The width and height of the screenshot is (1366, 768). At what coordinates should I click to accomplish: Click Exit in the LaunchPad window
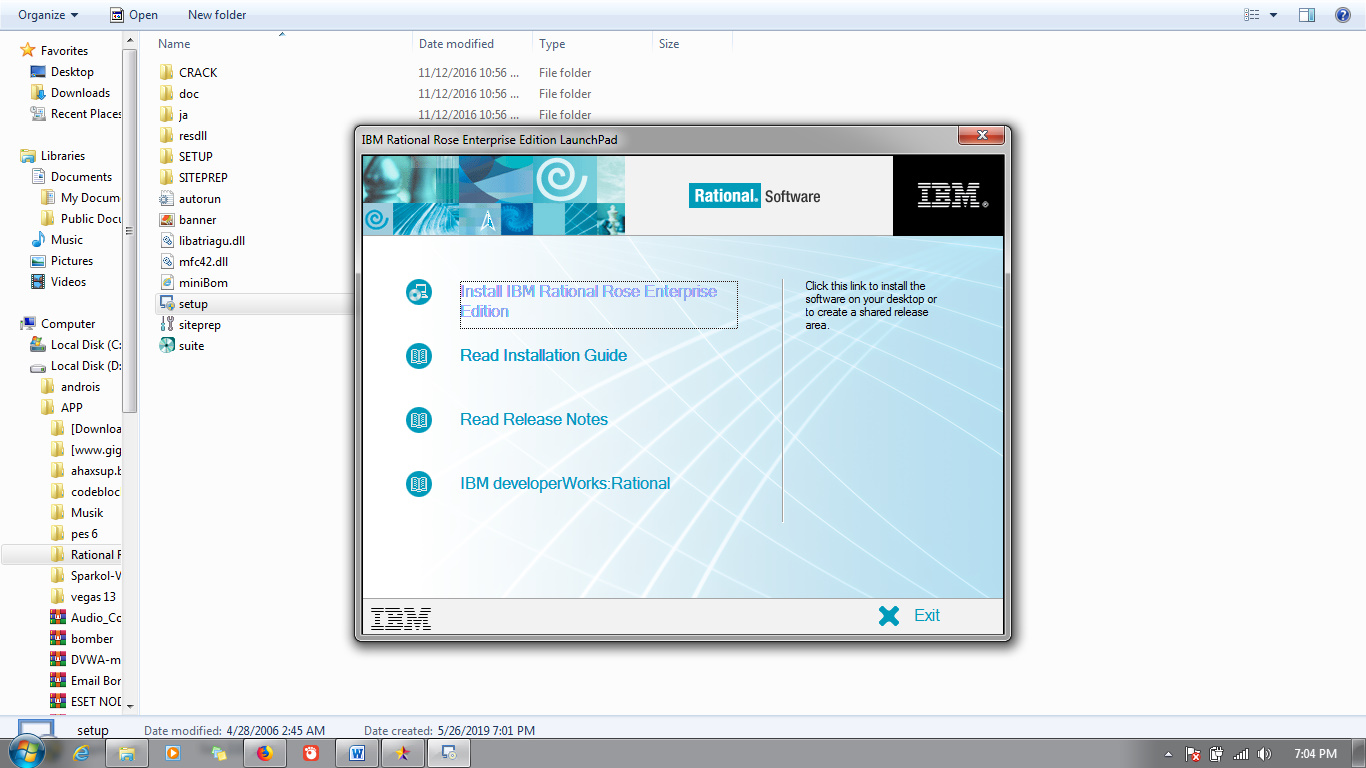click(x=927, y=616)
